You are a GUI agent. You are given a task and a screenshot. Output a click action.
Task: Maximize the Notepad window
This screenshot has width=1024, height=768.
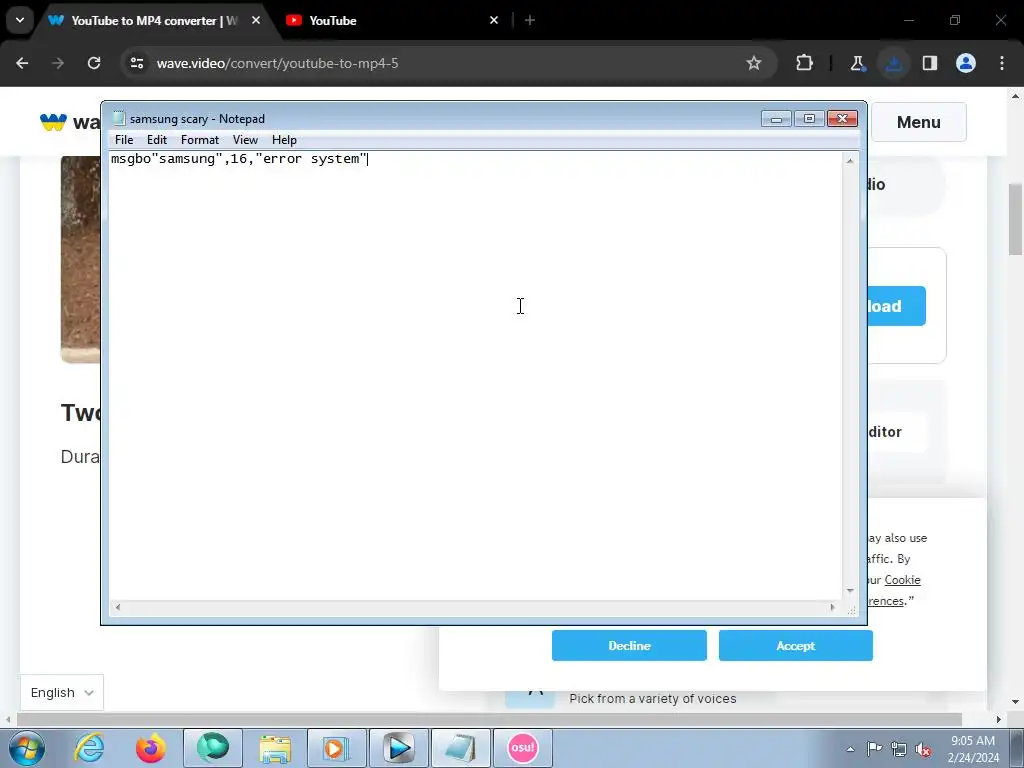pyautogui.click(x=809, y=118)
